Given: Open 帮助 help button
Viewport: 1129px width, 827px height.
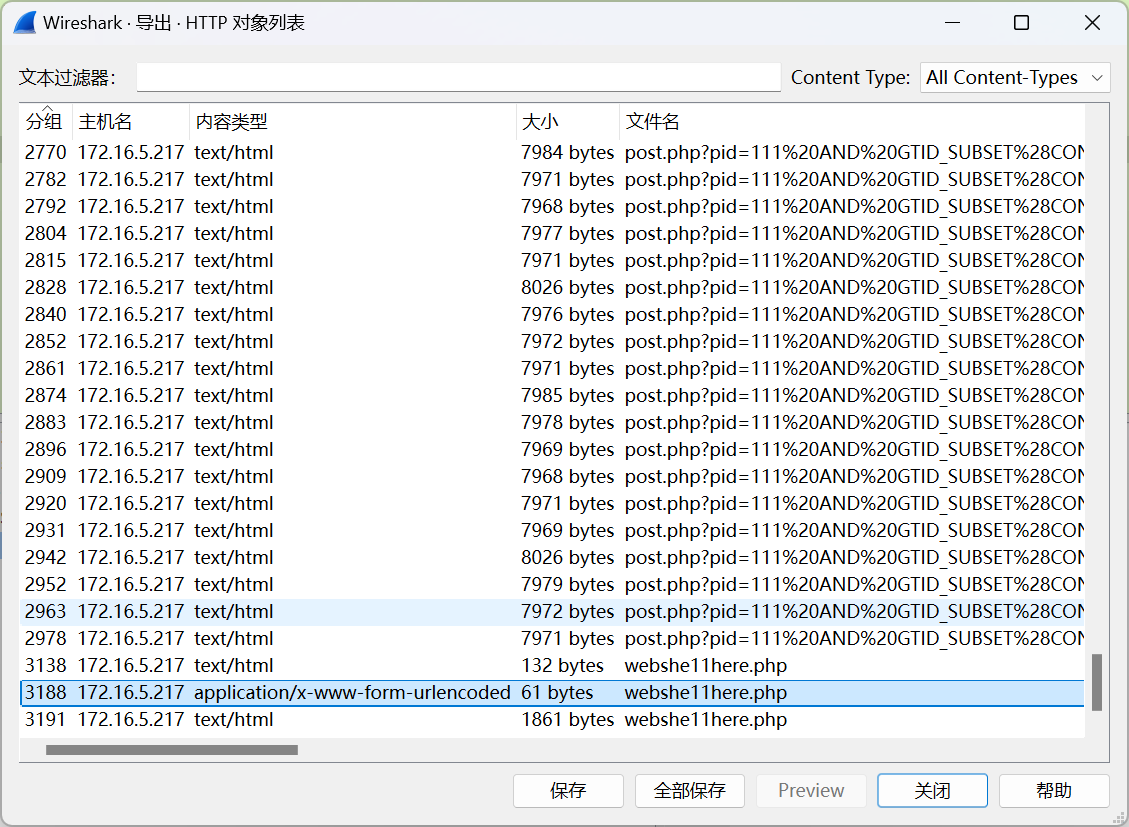Looking at the screenshot, I should coord(1054,790).
